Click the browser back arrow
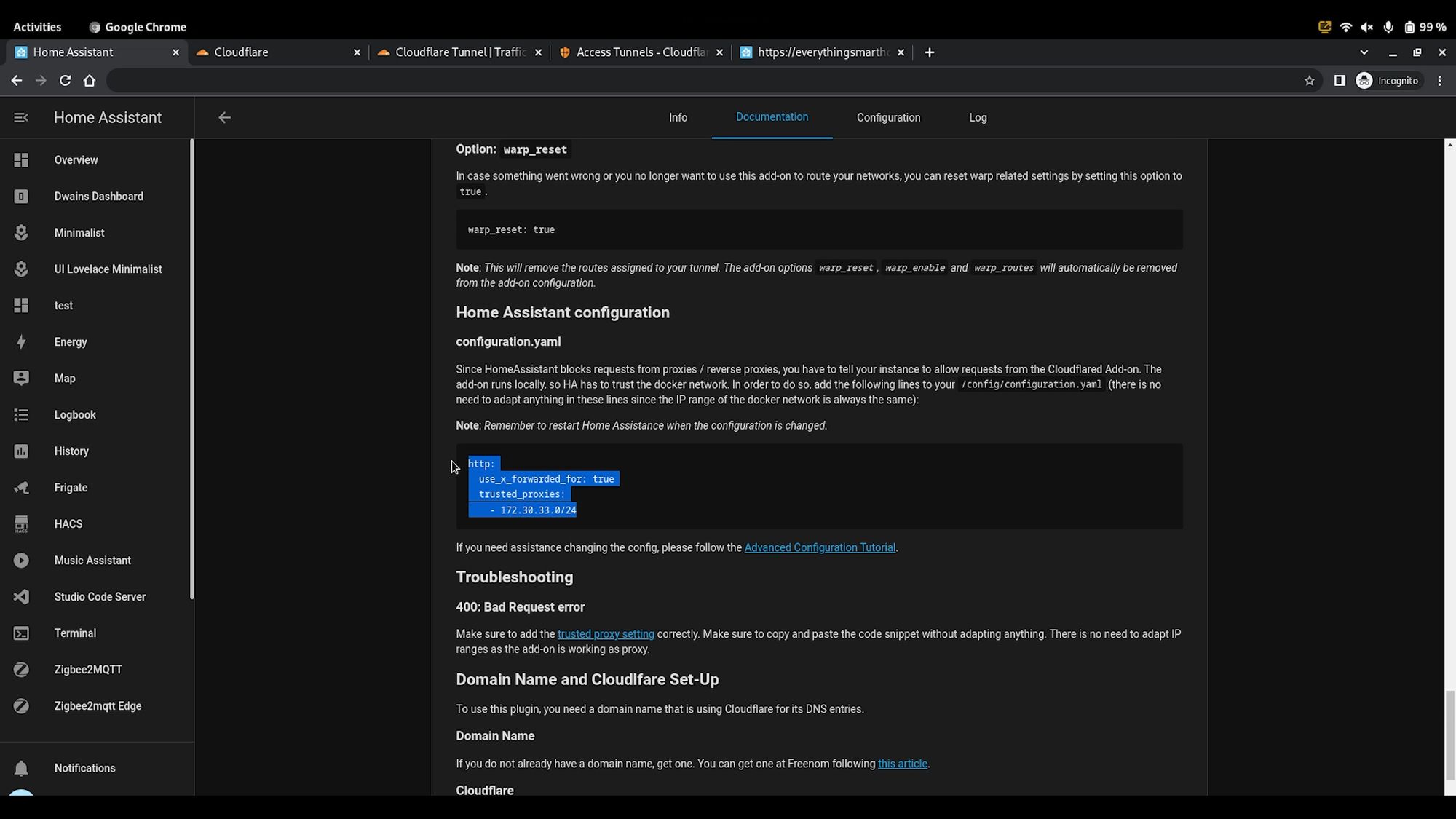Screen dimensions: 1456x819 coord(16,81)
